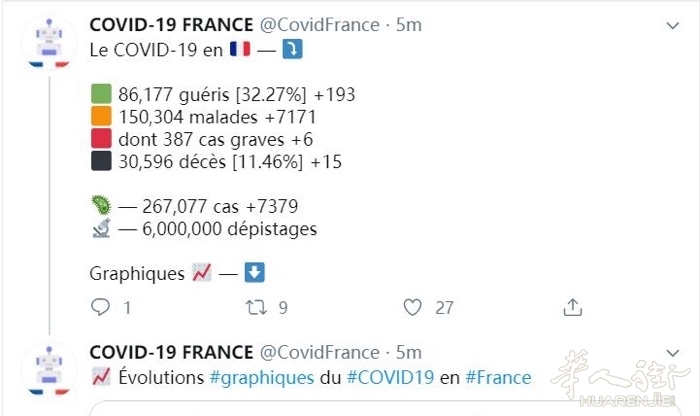Click the blue down-arrow emoji after Graphiques
The height and width of the screenshot is (416, 700).
[x=254, y=272]
